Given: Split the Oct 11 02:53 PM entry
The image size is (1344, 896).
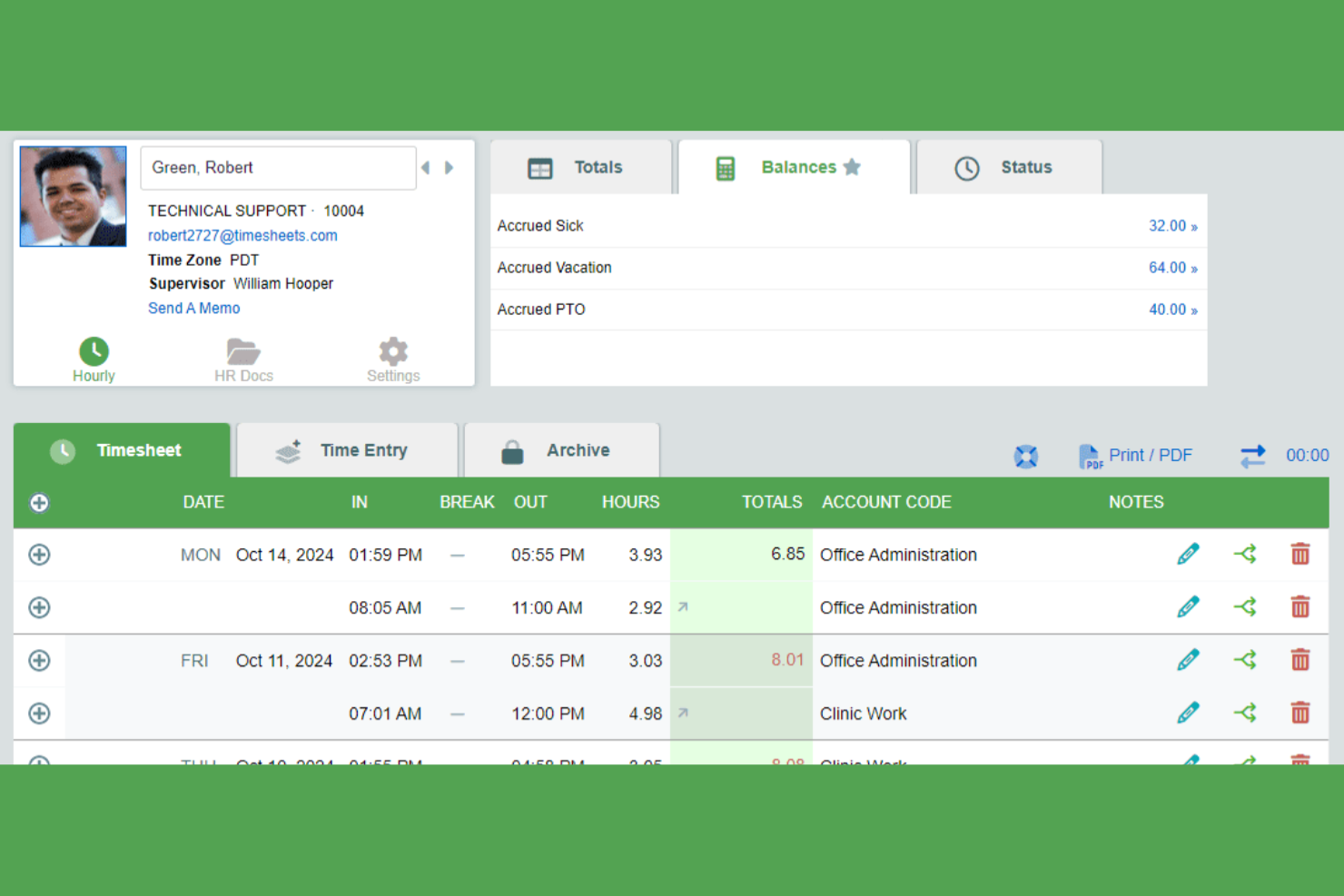Looking at the screenshot, I should click(x=1245, y=660).
